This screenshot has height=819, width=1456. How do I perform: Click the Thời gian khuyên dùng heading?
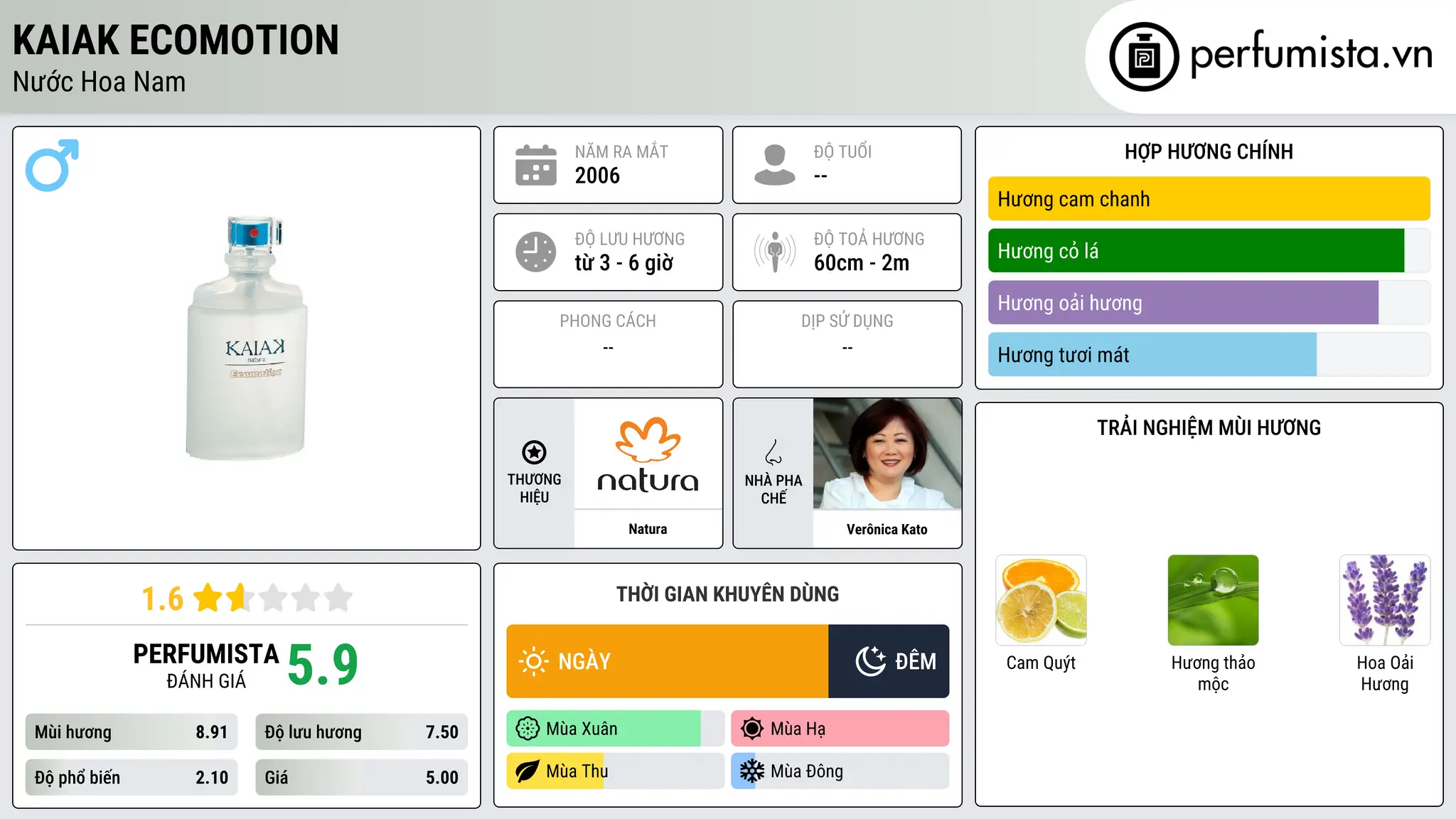[x=728, y=594]
